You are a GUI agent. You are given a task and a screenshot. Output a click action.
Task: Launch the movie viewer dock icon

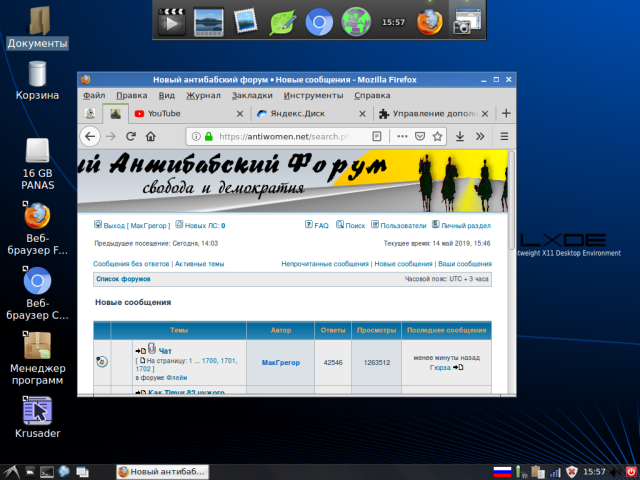pos(209,22)
